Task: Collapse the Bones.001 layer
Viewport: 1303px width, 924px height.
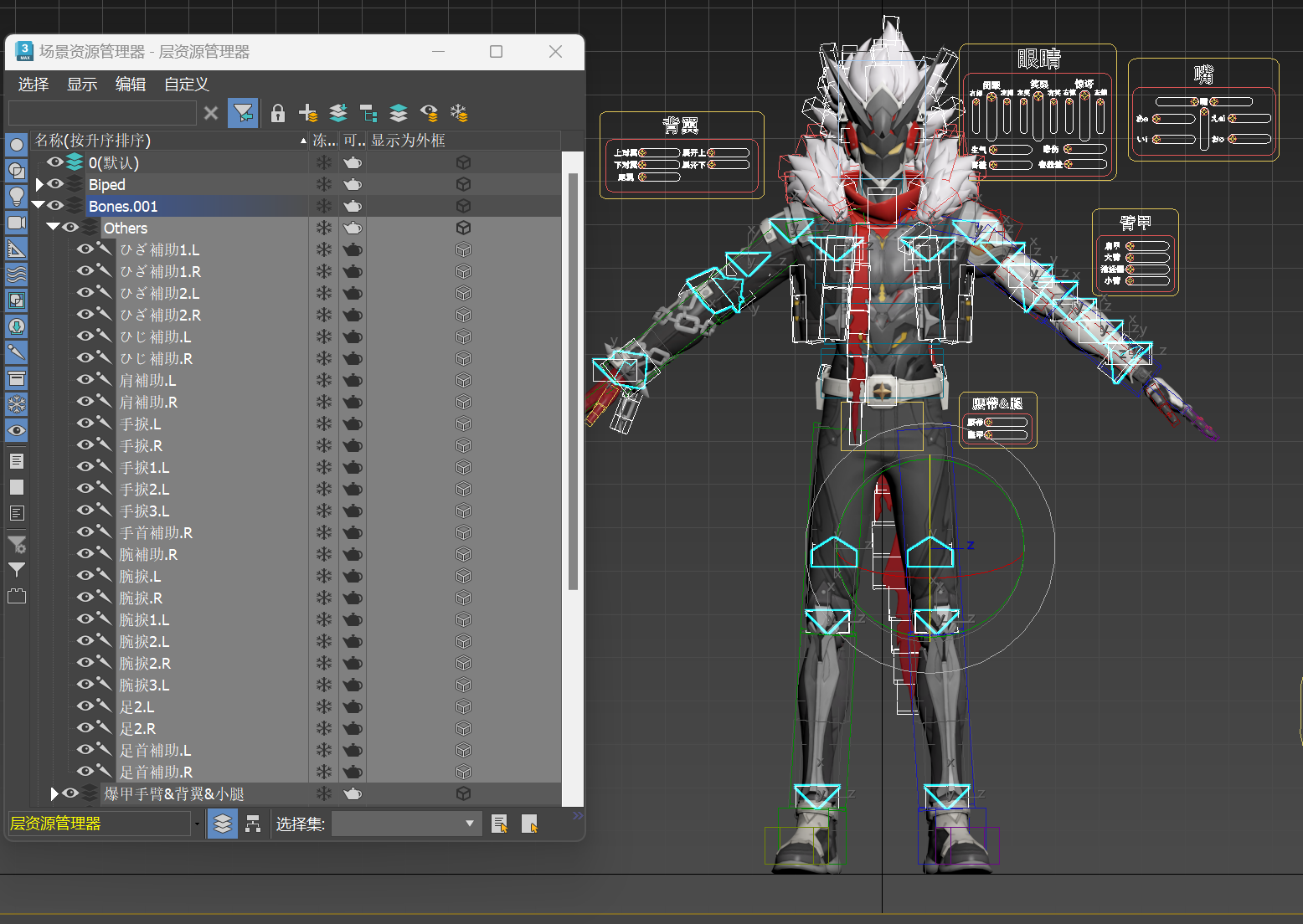Action: [38, 205]
